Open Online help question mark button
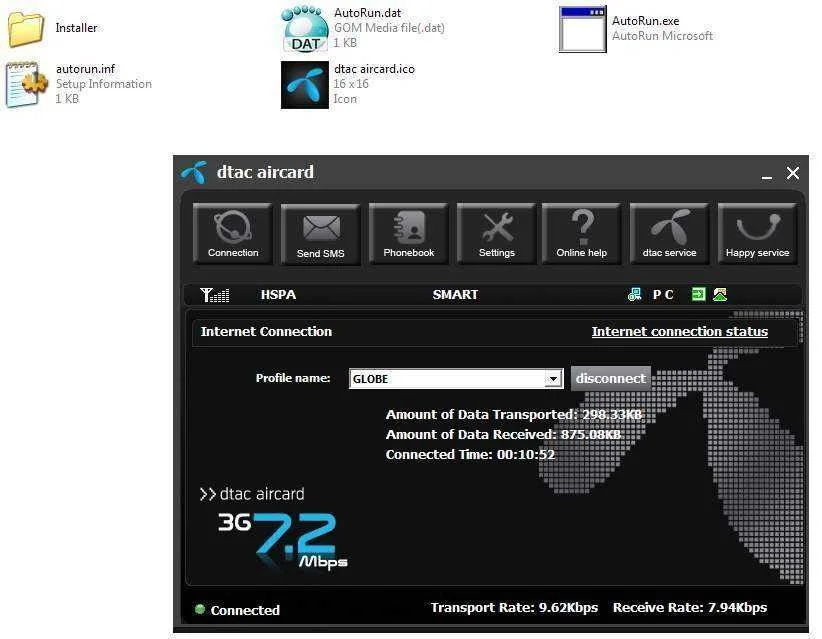 [581, 233]
